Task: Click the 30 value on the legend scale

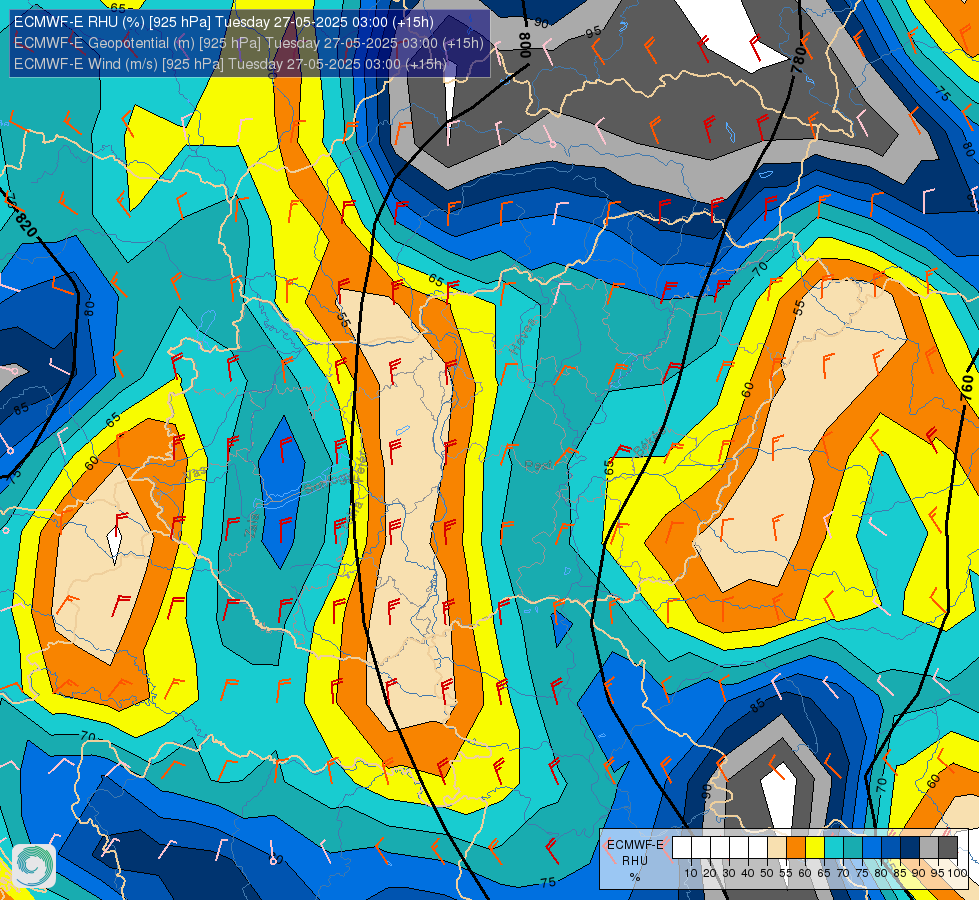Action: 729,873
